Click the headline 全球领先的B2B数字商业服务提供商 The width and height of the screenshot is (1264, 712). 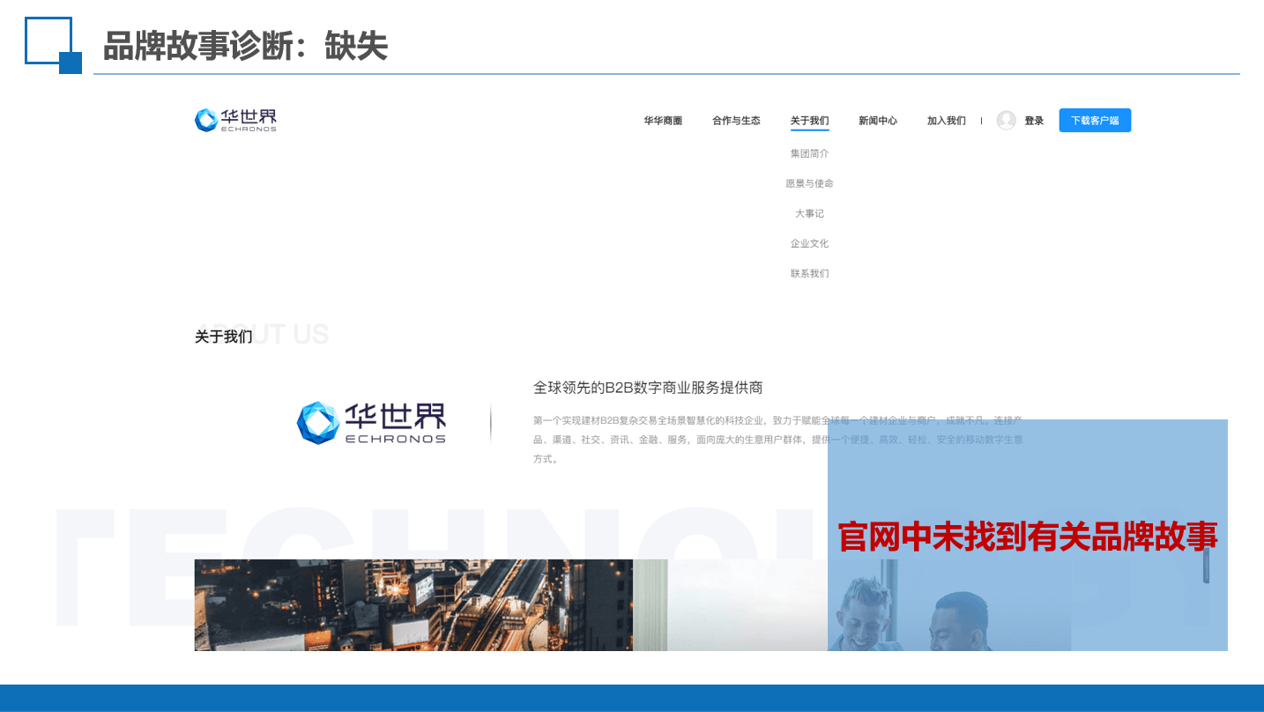pyautogui.click(x=647, y=388)
